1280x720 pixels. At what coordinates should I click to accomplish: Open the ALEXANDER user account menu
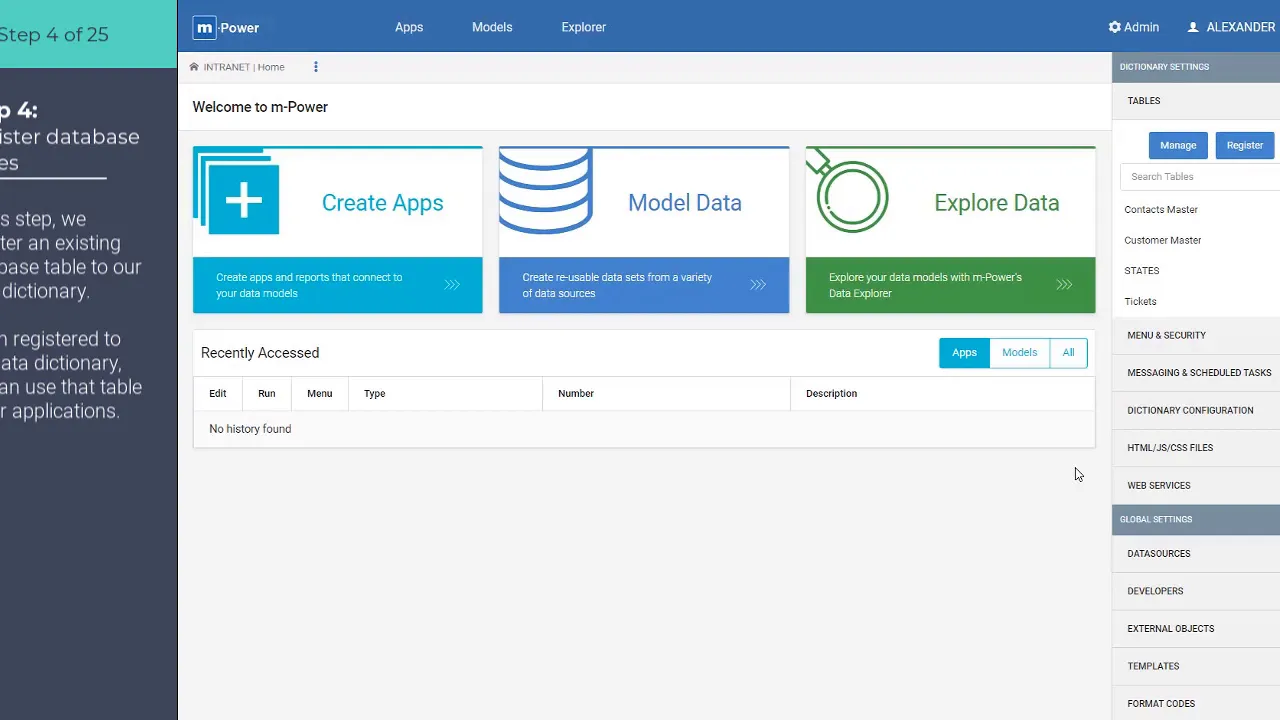point(1231,27)
